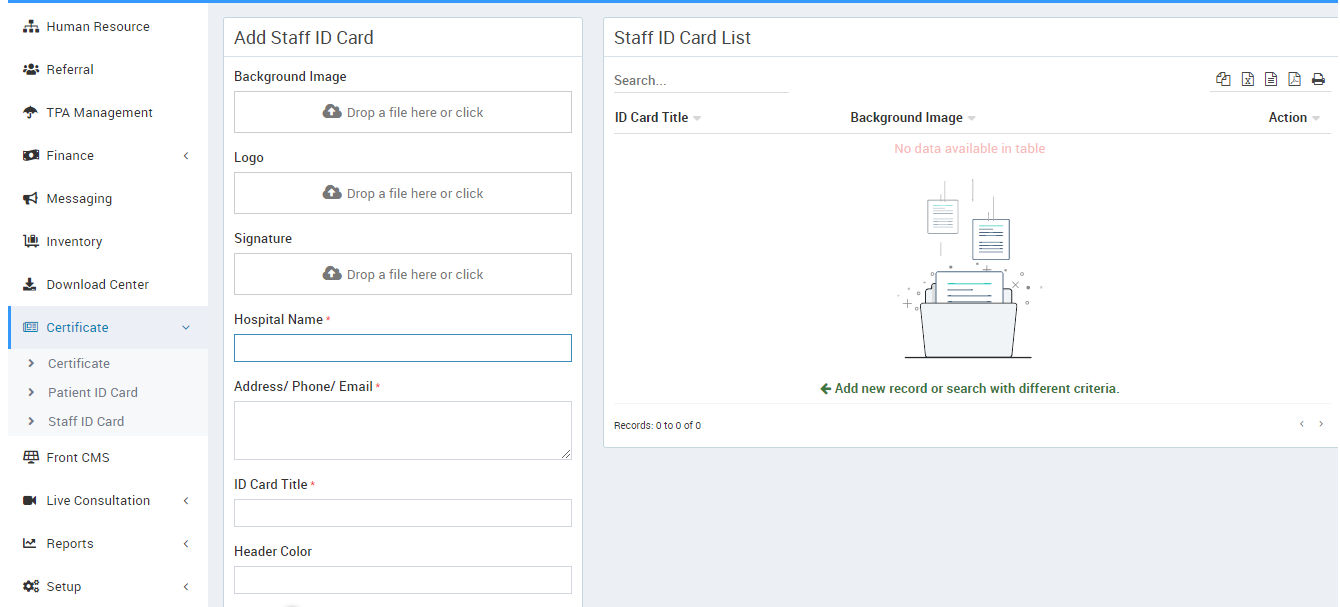Export the list as PDF

(1294, 80)
